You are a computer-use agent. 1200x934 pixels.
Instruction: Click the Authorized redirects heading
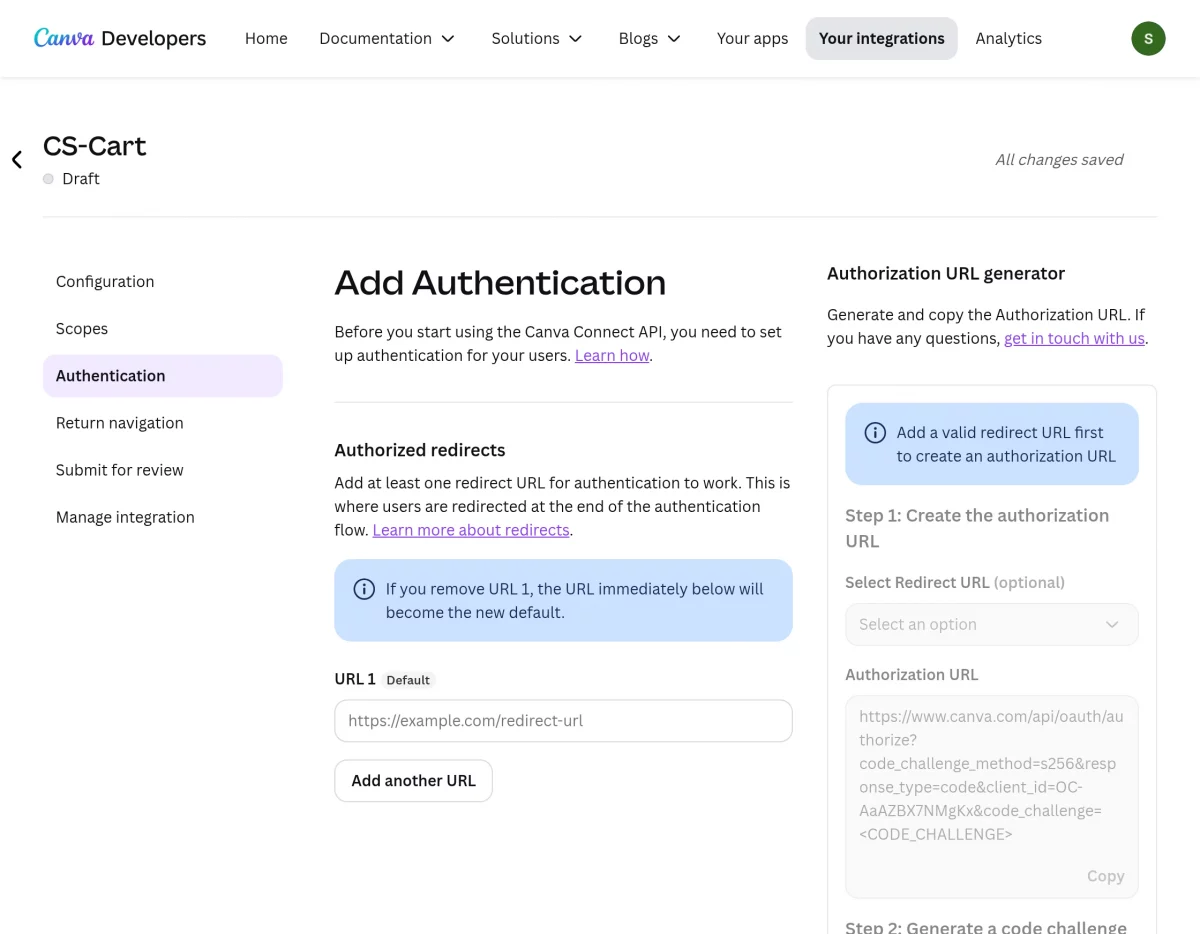420,450
